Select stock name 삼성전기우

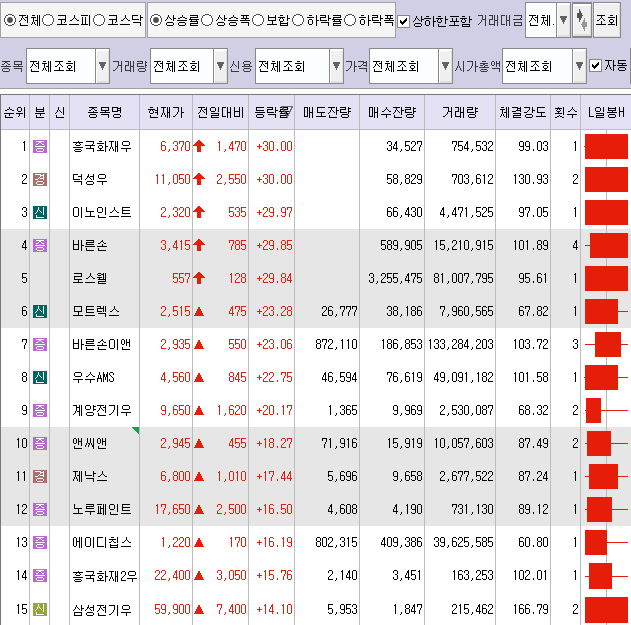pos(101,610)
